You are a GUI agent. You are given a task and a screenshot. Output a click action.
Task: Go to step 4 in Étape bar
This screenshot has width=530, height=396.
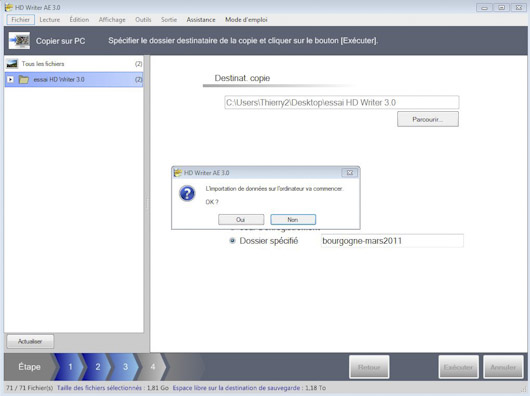[153, 367]
